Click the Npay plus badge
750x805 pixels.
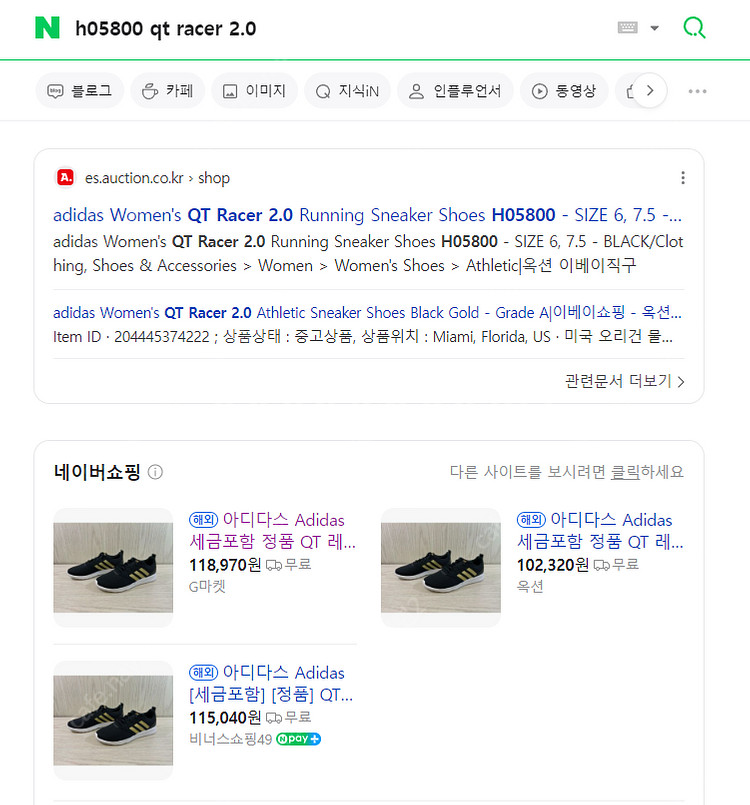(298, 739)
